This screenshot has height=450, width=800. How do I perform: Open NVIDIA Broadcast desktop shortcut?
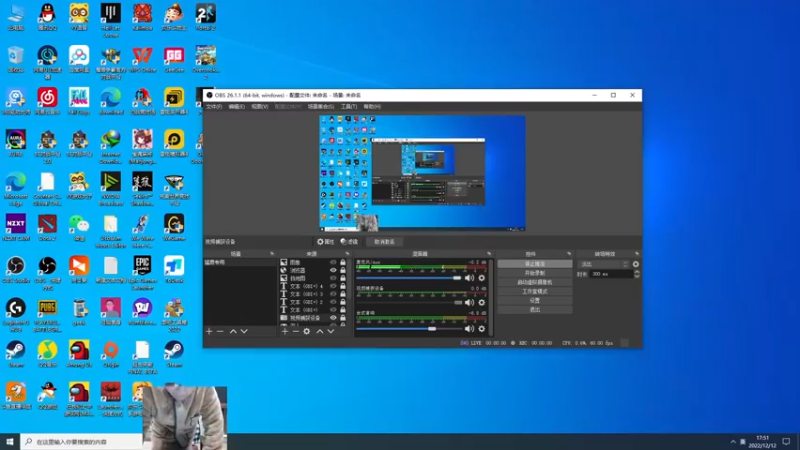point(111,189)
